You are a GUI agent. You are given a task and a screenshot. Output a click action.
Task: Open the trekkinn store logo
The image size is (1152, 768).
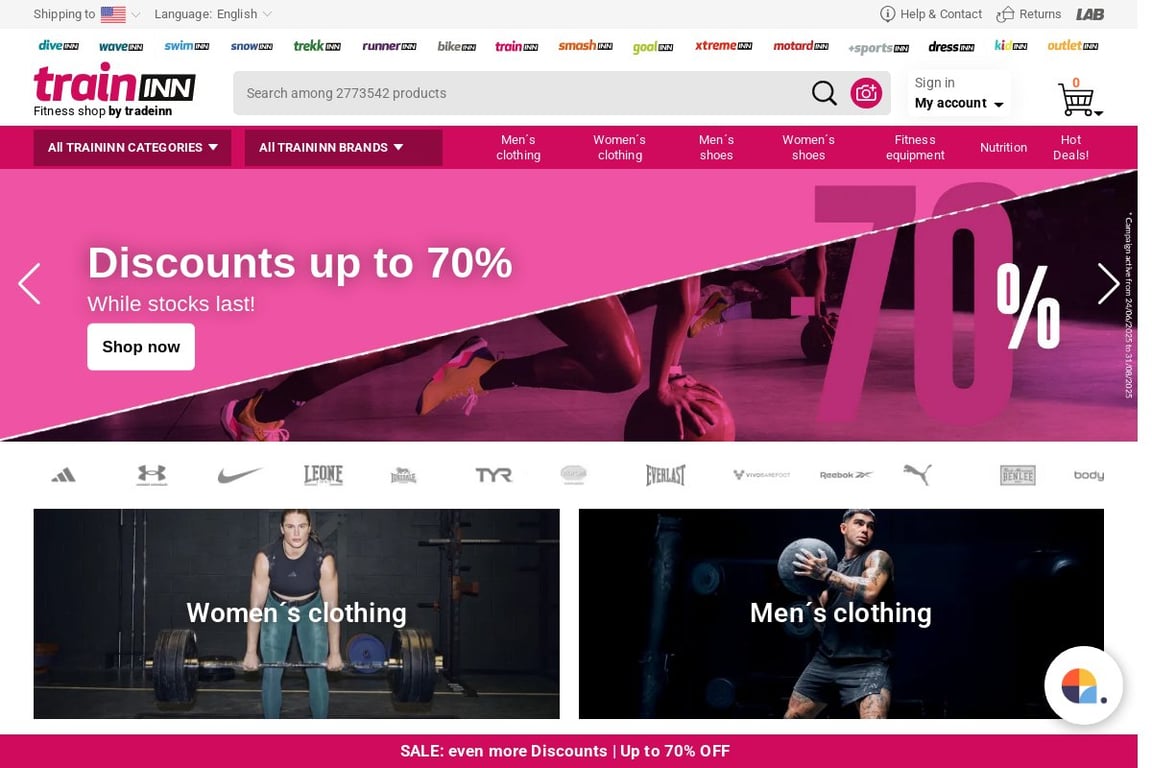317,46
